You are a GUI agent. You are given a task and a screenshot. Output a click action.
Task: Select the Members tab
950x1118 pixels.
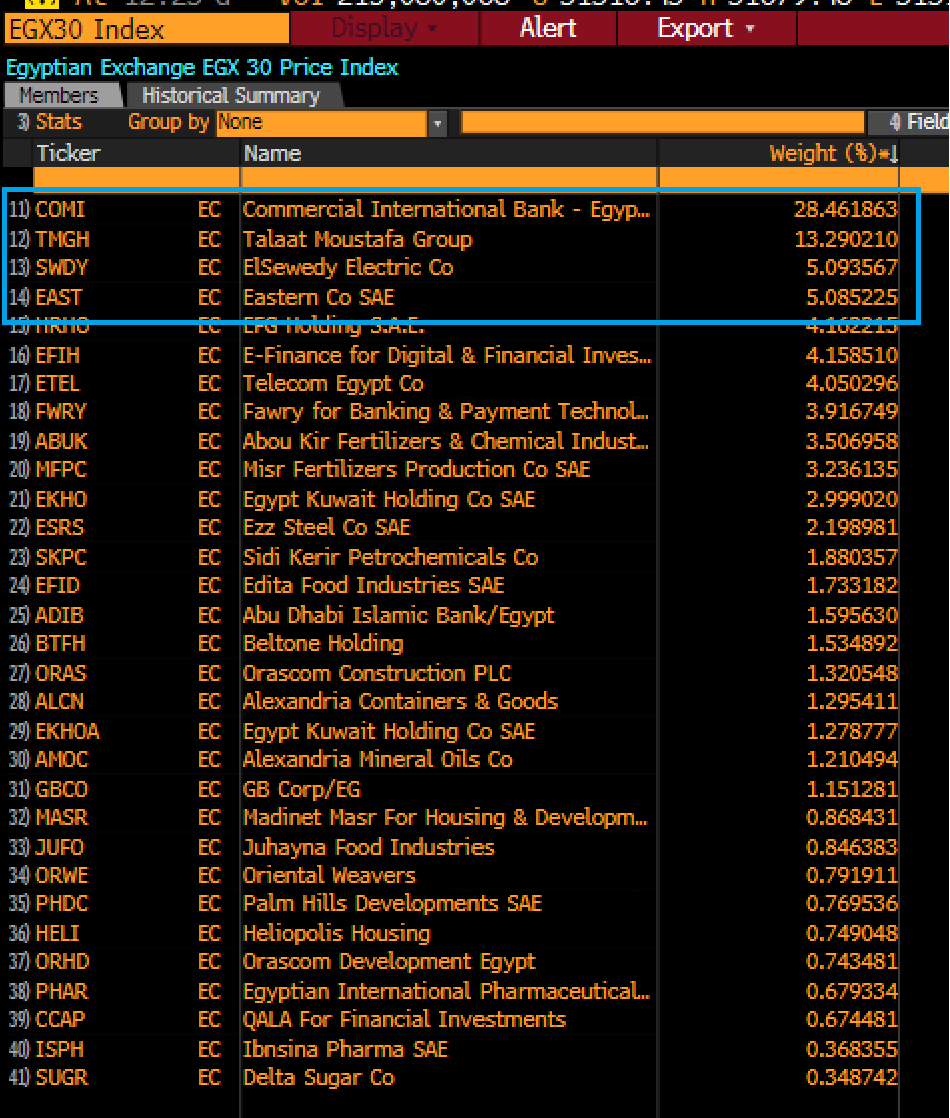[60, 96]
